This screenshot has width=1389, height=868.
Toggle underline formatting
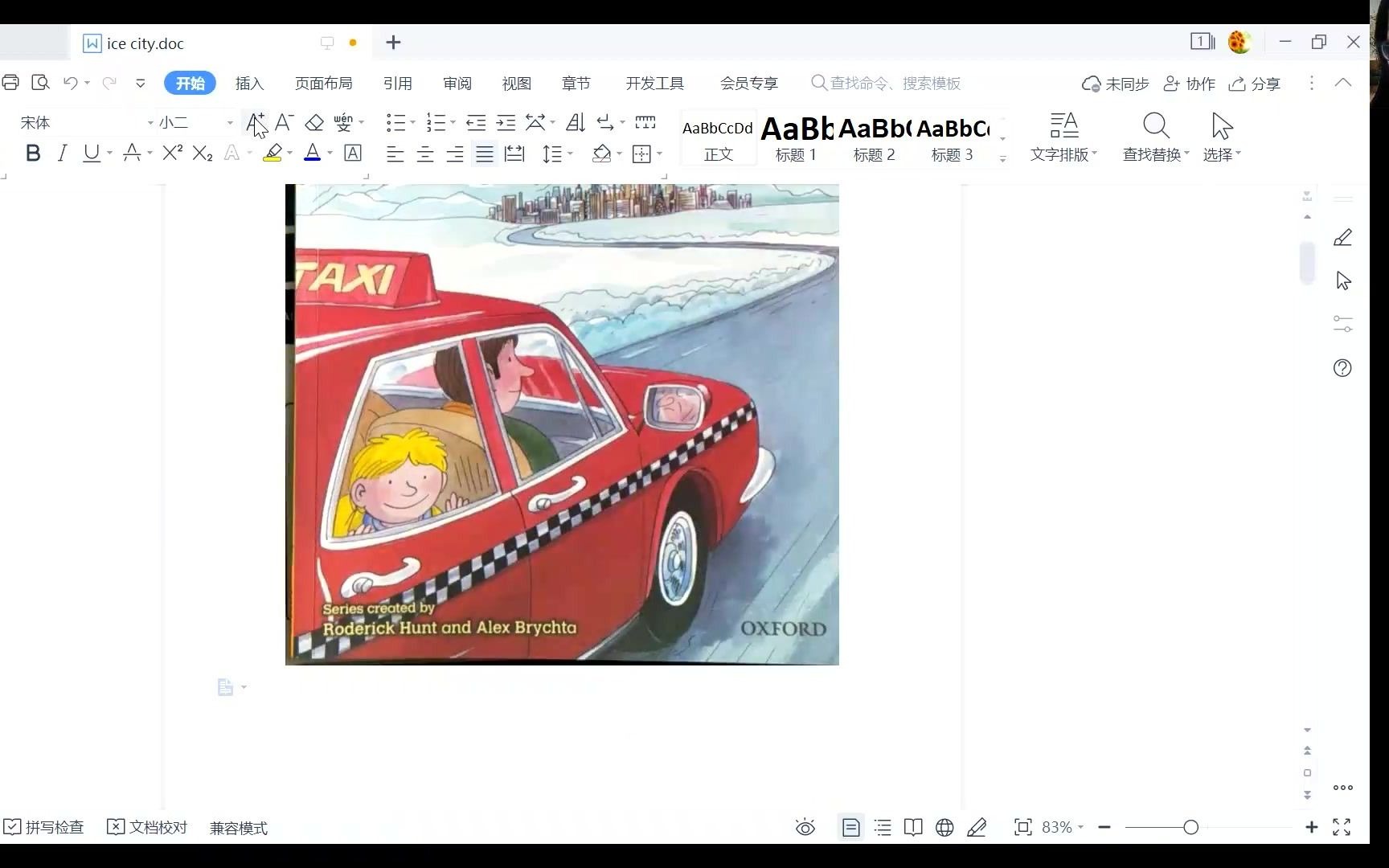pyautogui.click(x=92, y=153)
